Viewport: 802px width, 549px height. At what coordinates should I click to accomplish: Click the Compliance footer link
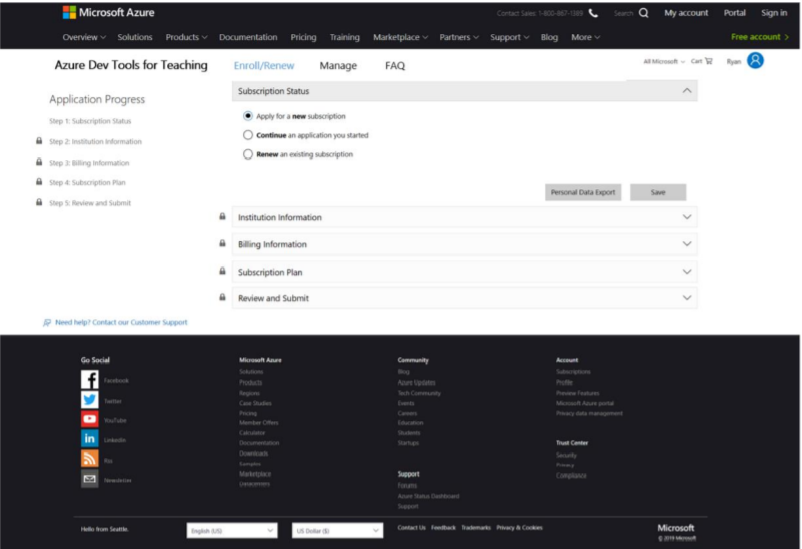tap(571, 475)
